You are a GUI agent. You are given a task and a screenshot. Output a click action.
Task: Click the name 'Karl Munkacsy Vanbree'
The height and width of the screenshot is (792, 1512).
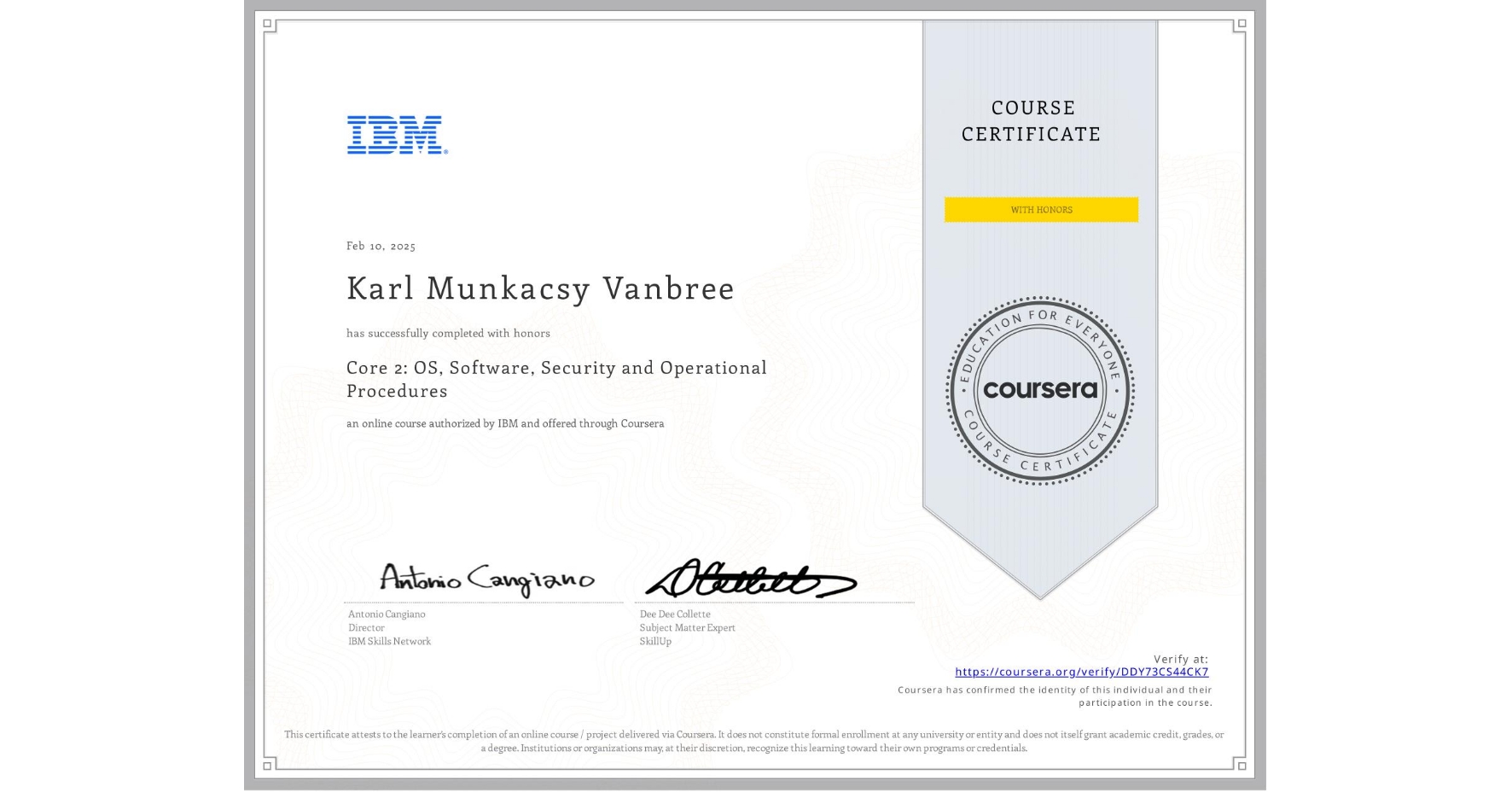click(540, 288)
